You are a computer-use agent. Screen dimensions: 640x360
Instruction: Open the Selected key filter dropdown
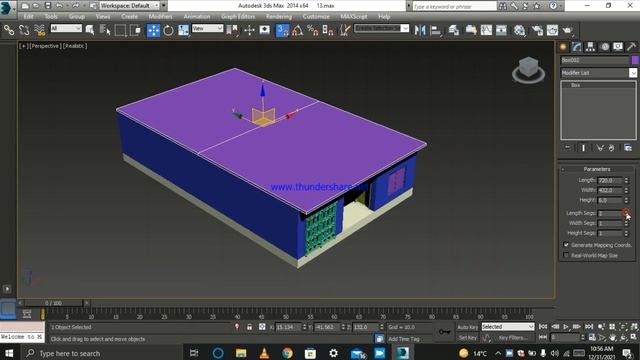point(508,327)
